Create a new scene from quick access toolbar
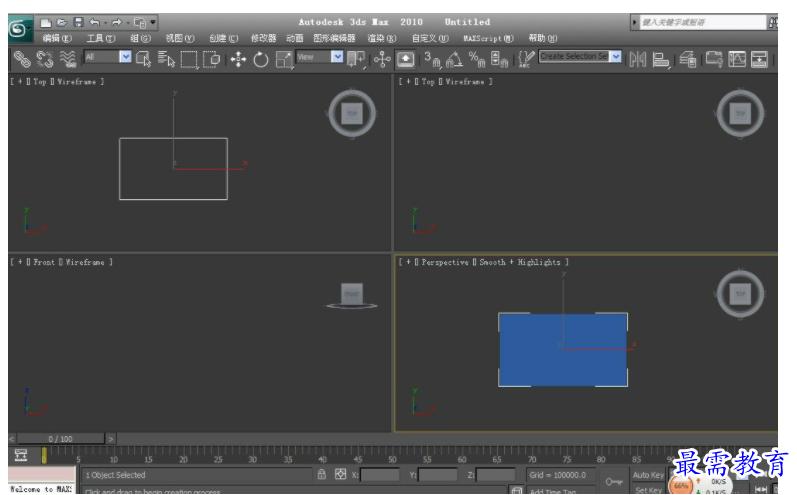The height and width of the screenshot is (495, 797). [x=46, y=22]
